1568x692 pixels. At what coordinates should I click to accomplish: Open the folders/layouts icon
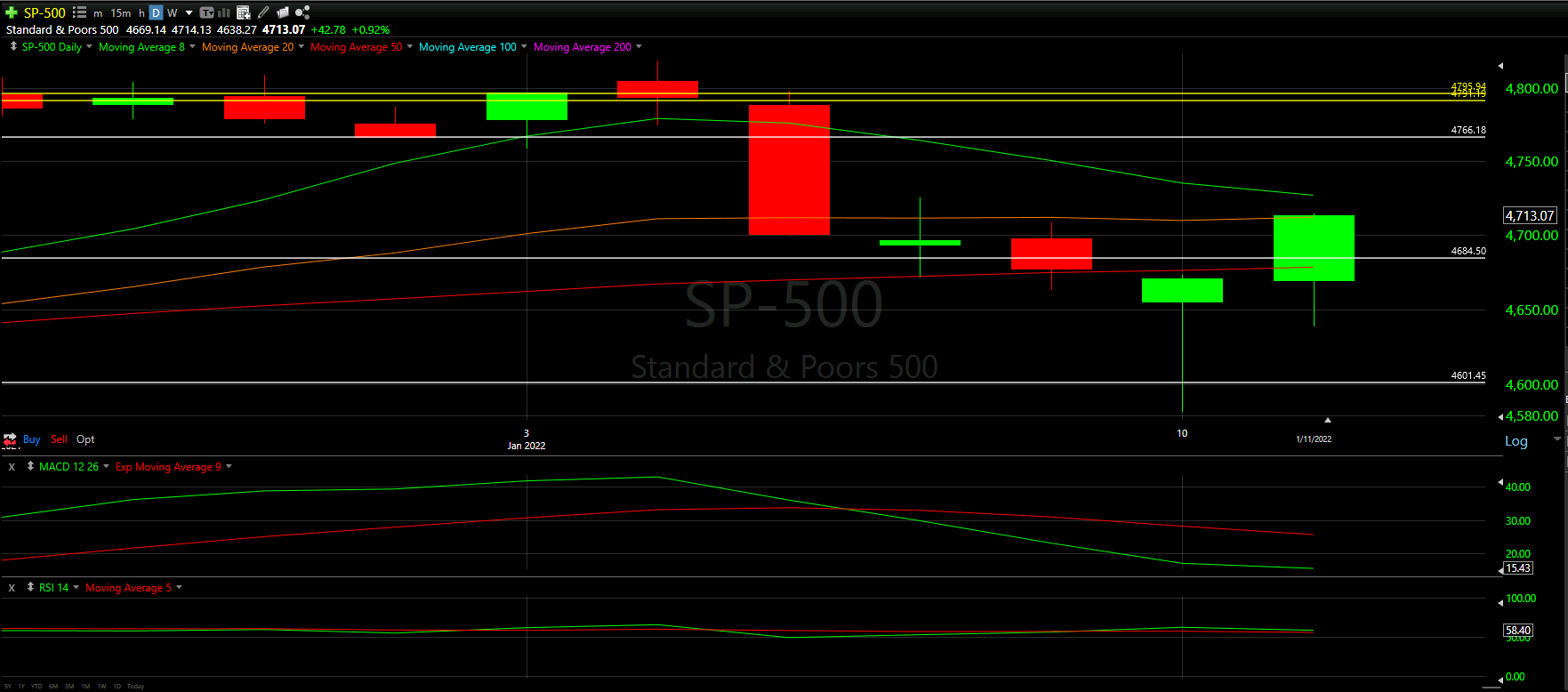283,12
